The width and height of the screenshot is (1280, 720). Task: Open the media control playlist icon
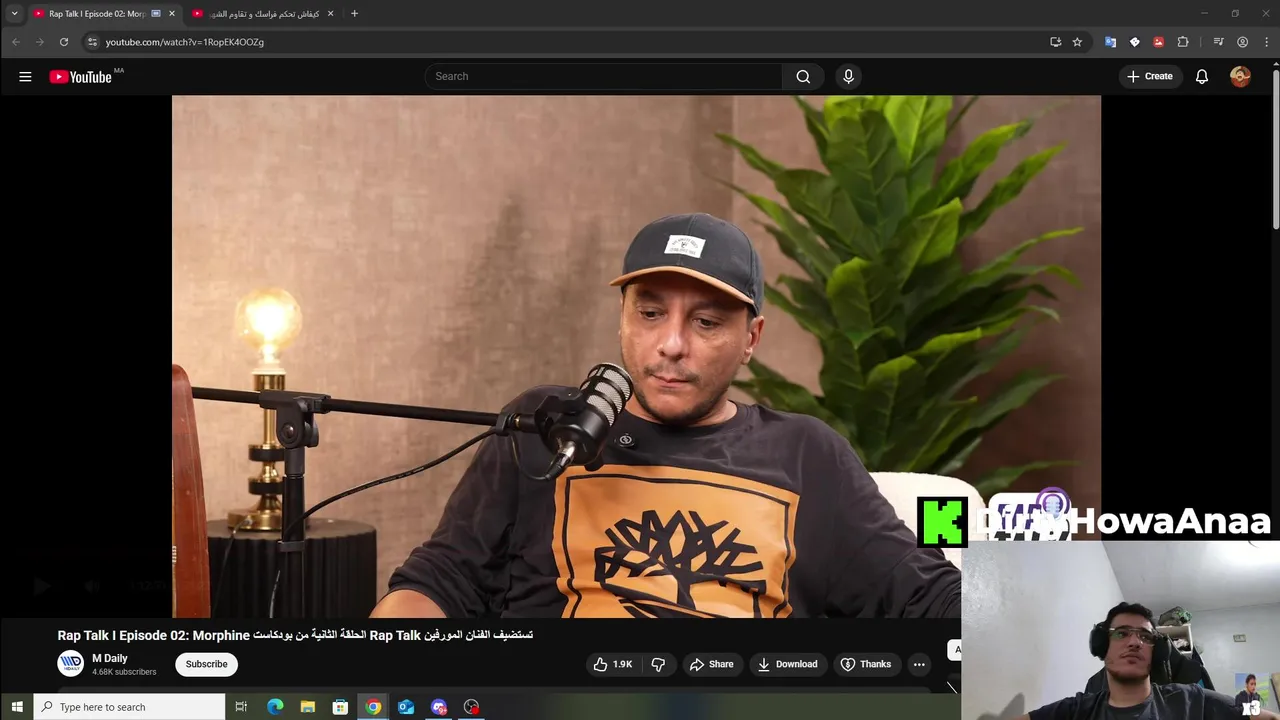[1218, 42]
